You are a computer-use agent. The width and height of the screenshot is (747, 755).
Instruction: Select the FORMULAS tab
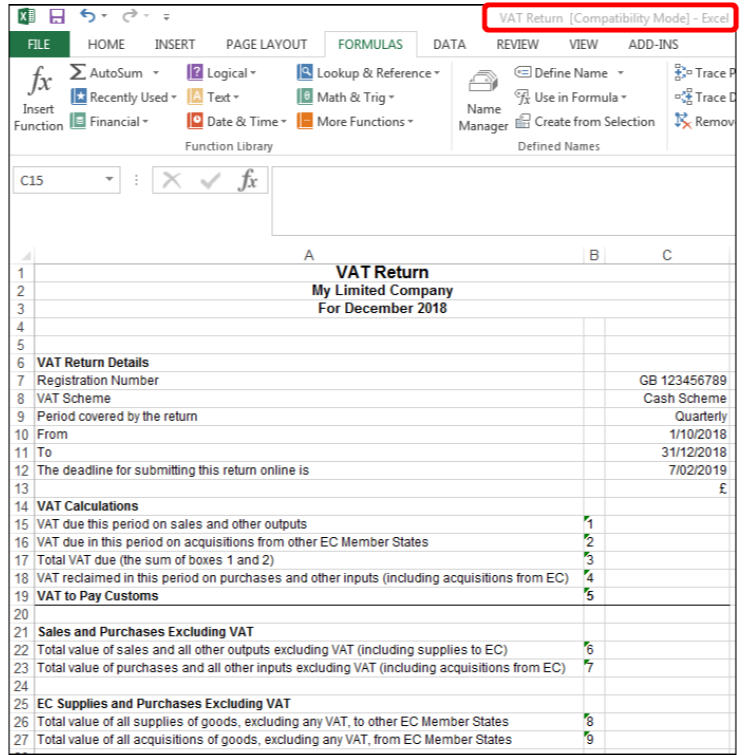370,44
